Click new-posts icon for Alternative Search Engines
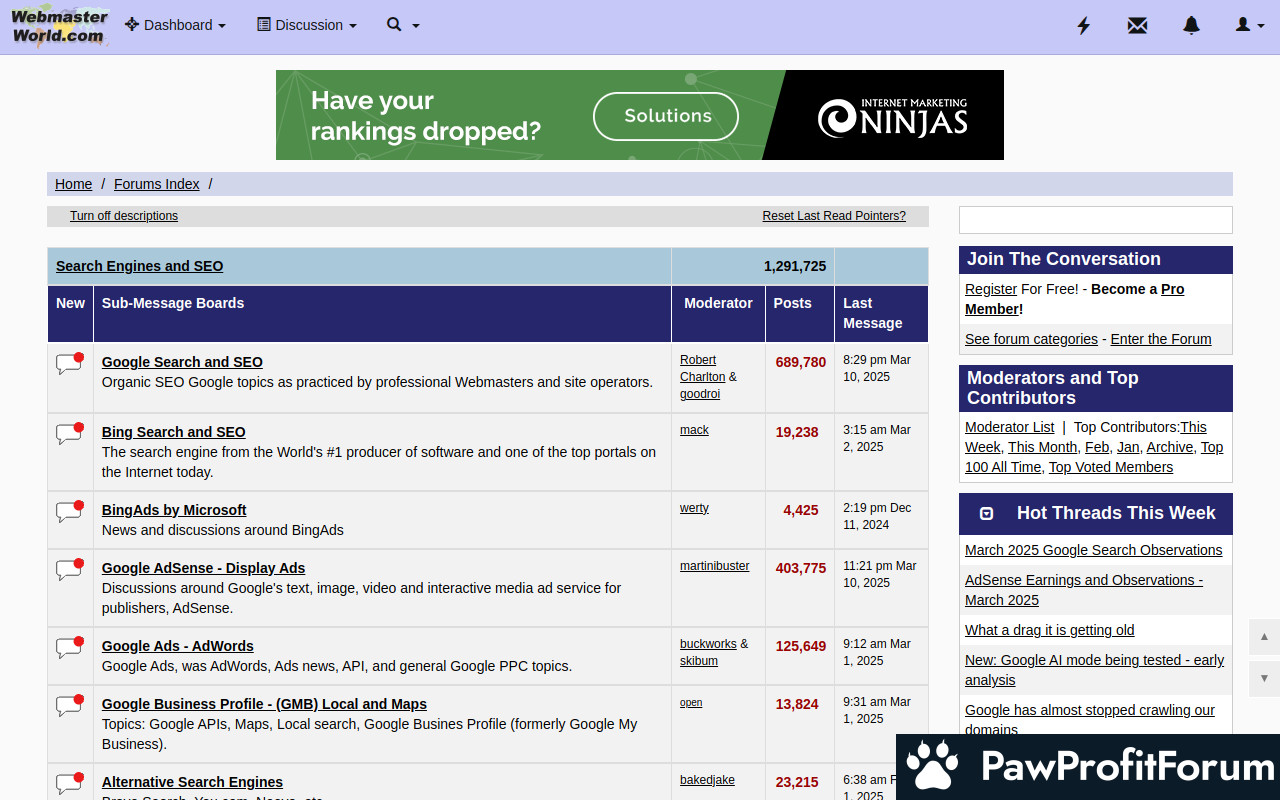The width and height of the screenshot is (1280, 800). 69,784
